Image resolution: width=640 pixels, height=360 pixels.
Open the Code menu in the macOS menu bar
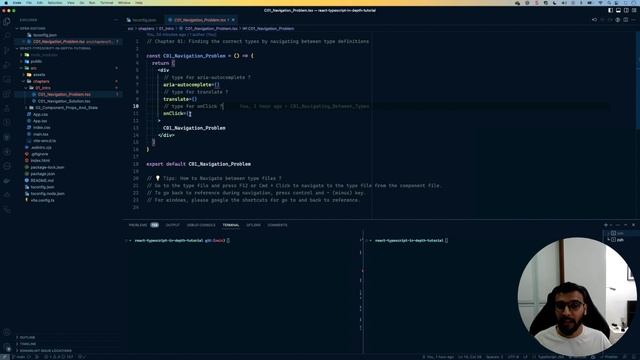(x=17, y=2)
